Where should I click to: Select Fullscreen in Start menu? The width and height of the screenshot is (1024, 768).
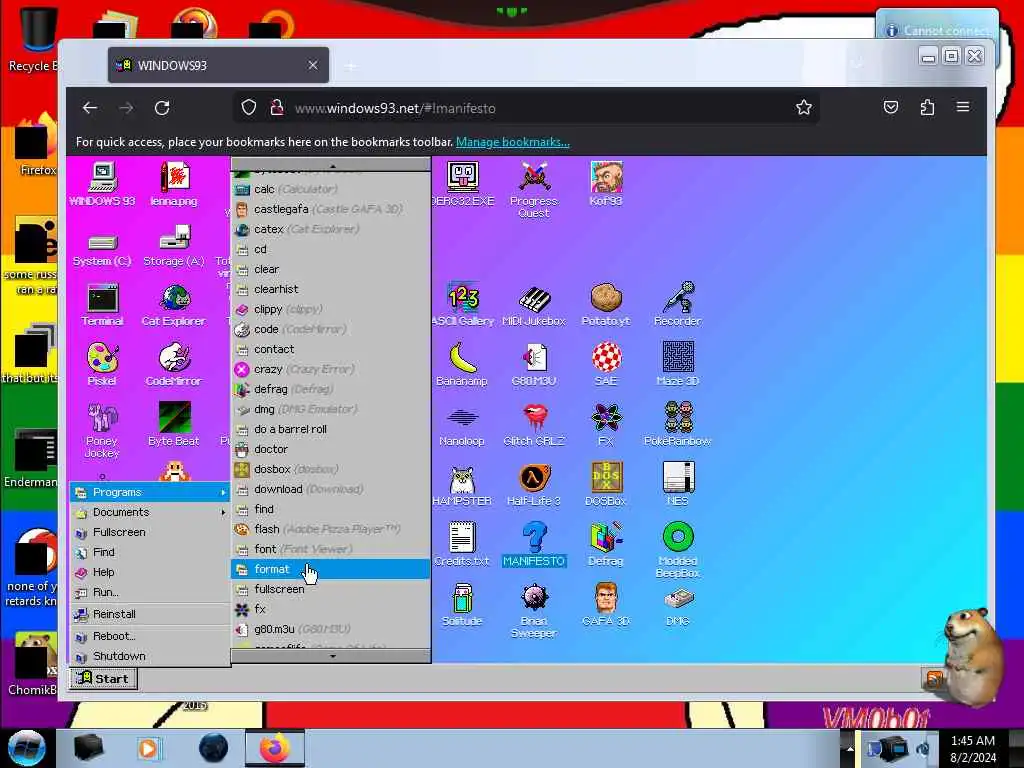(x=150, y=532)
